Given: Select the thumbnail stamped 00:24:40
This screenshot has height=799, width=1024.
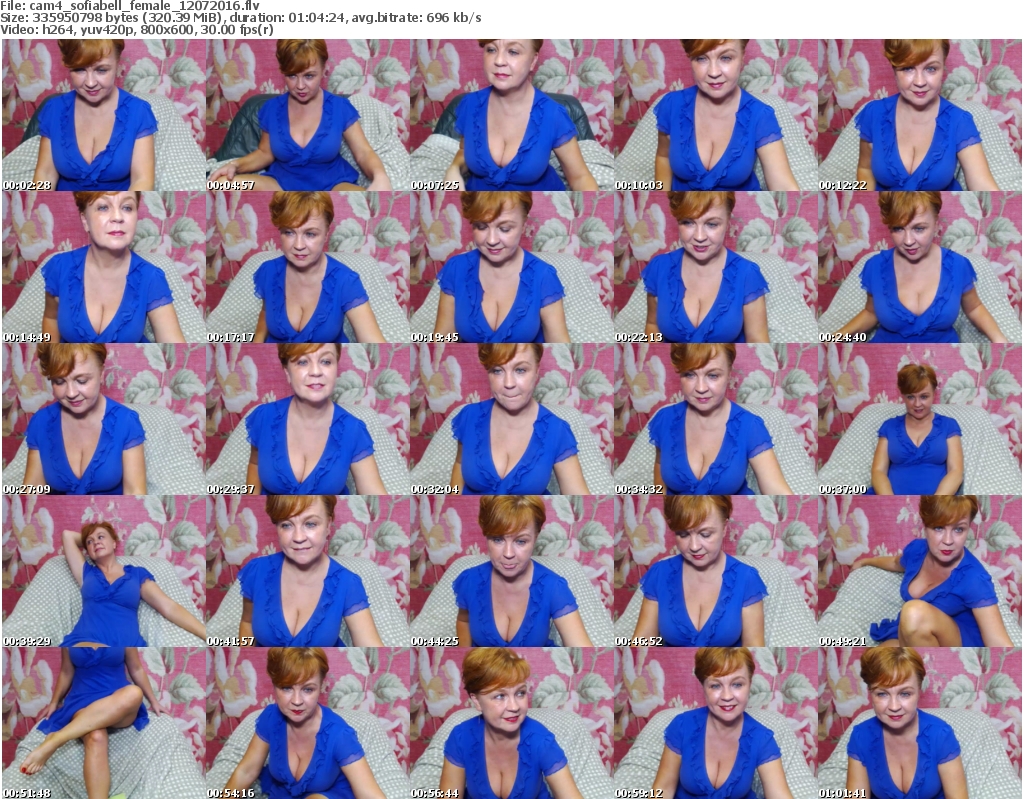Looking at the screenshot, I should (920, 267).
